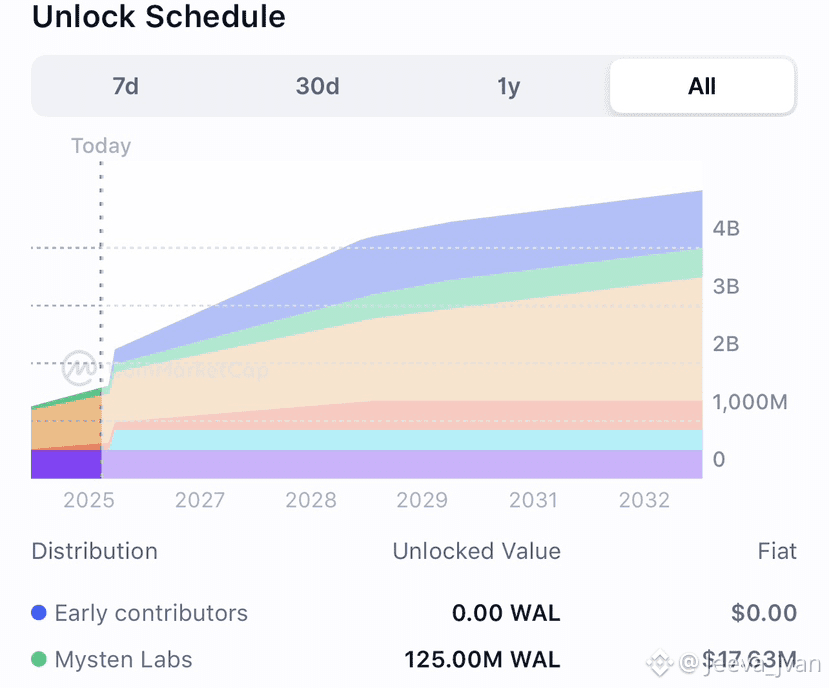The width and height of the screenshot is (829, 688).
Task: Open the Mysten Labs distribution entry
Action: pyautogui.click(x=124, y=660)
